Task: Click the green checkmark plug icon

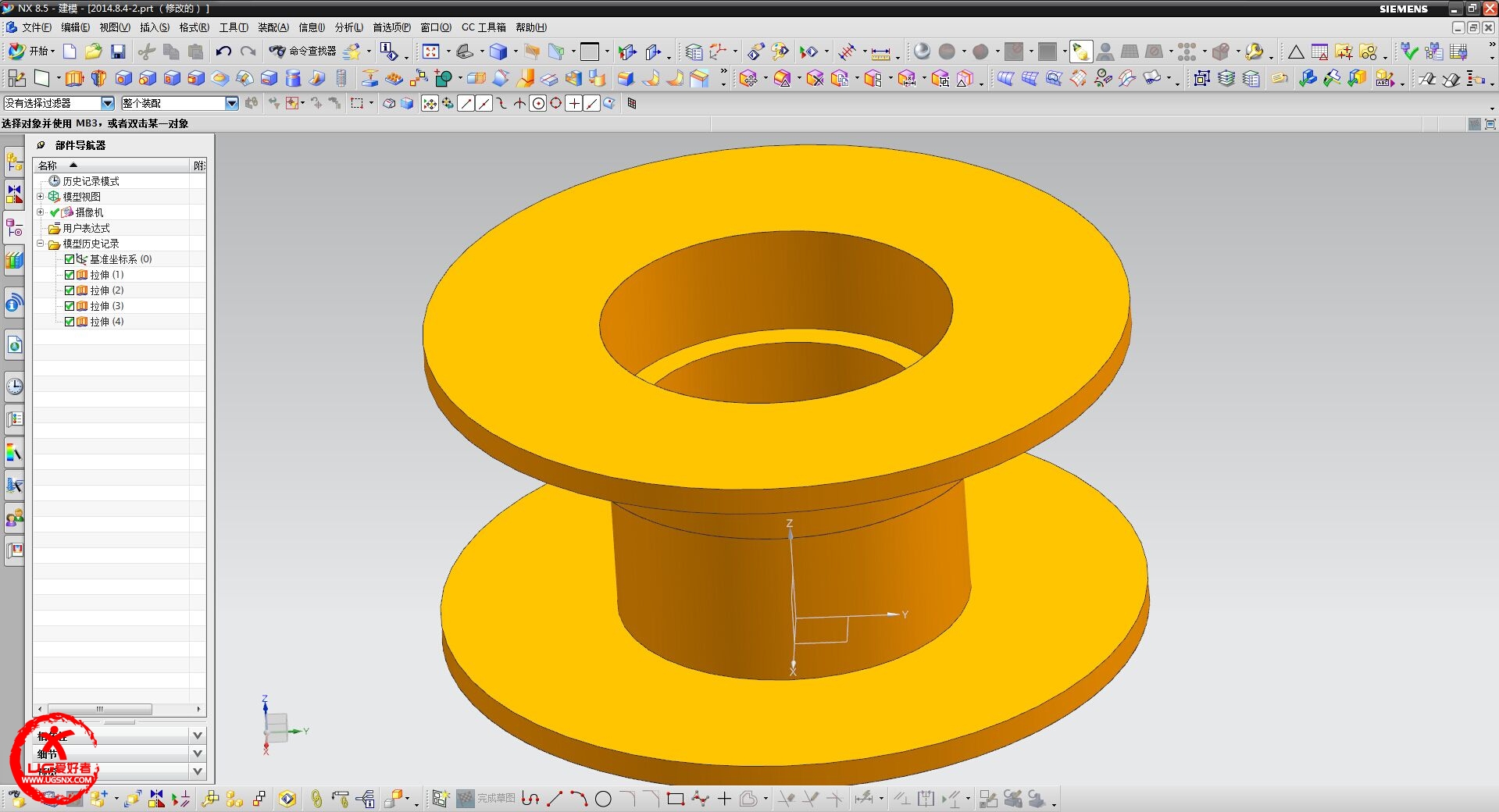Action: pyautogui.click(x=1409, y=52)
